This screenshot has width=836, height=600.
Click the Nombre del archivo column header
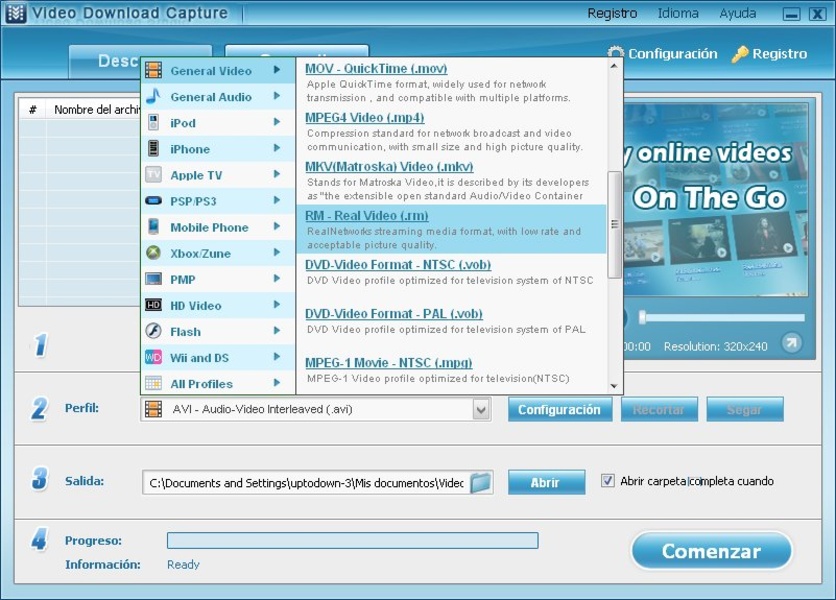coord(94,109)
